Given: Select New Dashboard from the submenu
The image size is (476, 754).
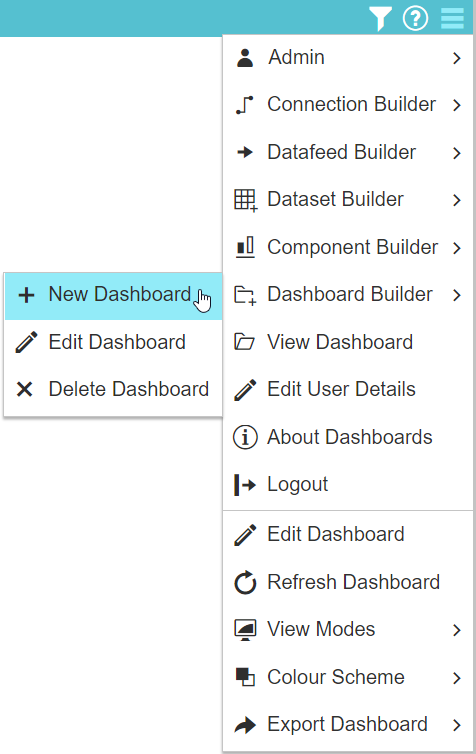Looking at the screenshot, I should point(113,296).
